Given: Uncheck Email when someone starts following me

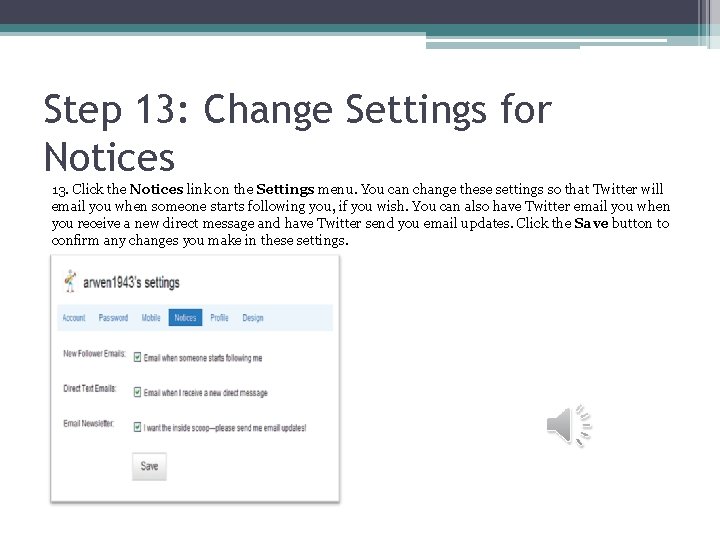Looking at the screenshot, I should pos(137,357).
